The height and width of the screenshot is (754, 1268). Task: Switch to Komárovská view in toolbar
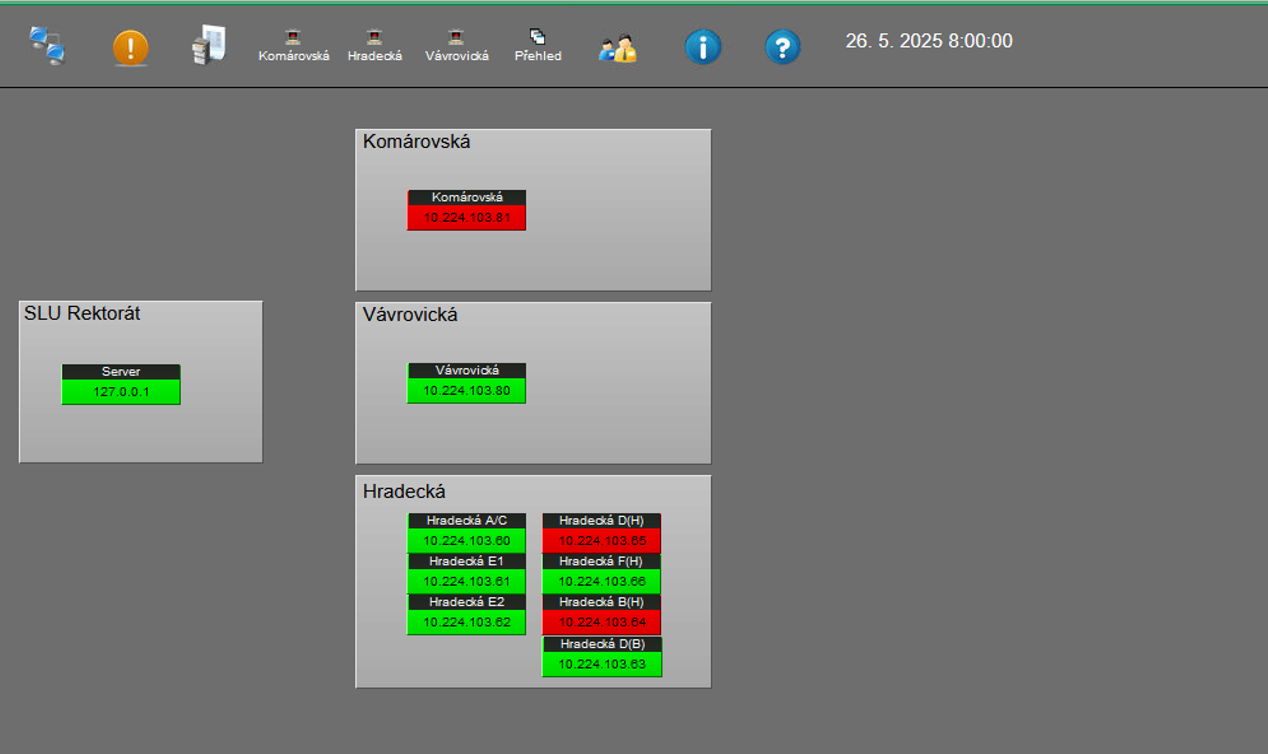tap(293, 46)
